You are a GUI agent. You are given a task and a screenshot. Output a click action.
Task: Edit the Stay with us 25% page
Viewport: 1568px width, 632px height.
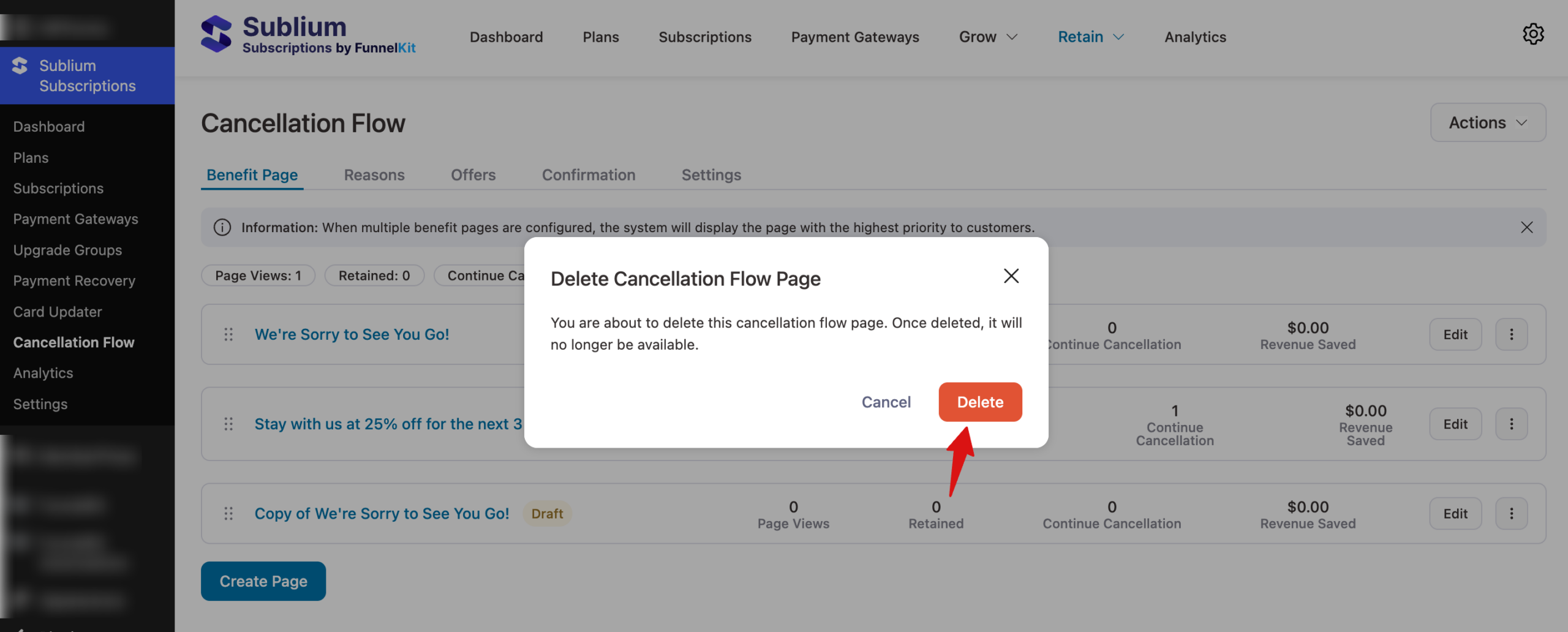1455,424
